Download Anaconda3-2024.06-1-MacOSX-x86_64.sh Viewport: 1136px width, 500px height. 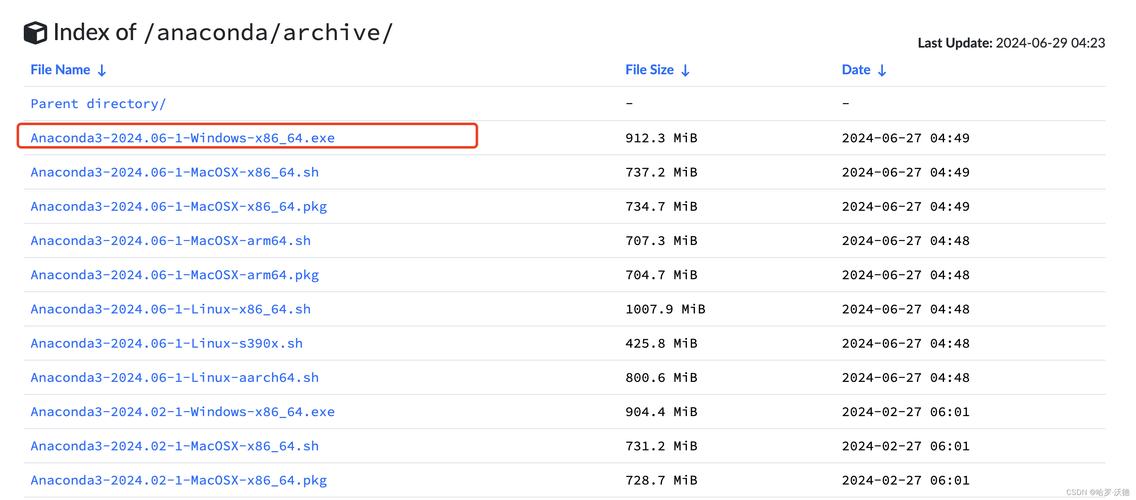175,172
